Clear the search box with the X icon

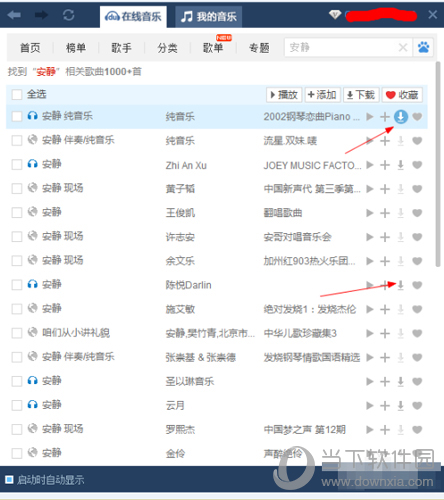tap(403, 47)
